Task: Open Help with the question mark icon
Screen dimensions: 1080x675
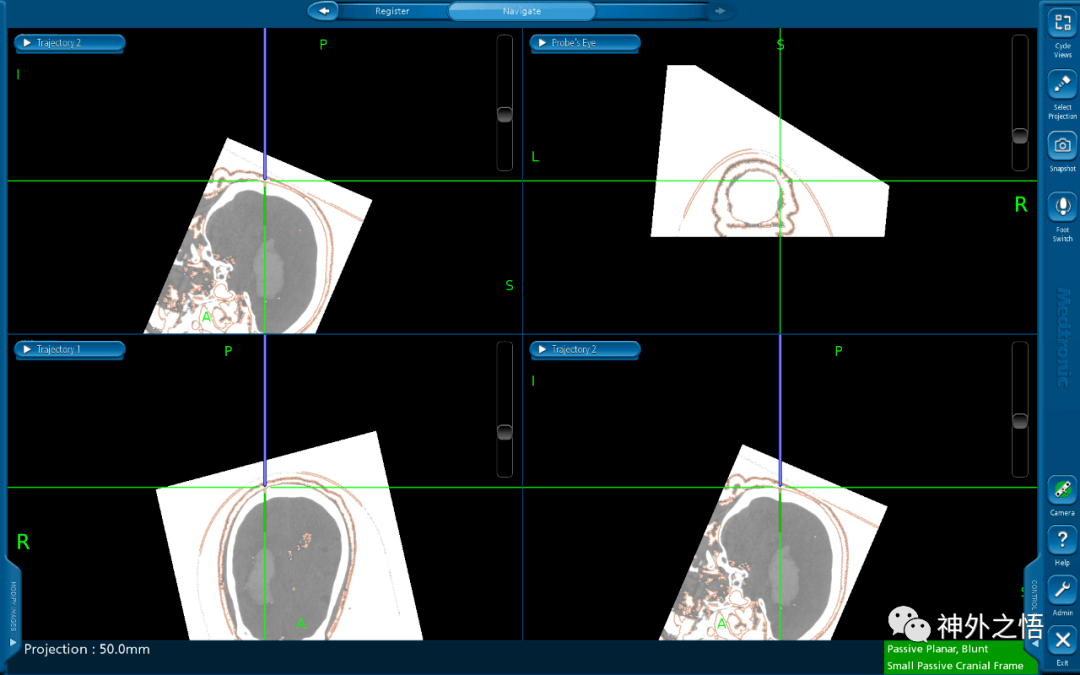Action: click(1062, 541)
